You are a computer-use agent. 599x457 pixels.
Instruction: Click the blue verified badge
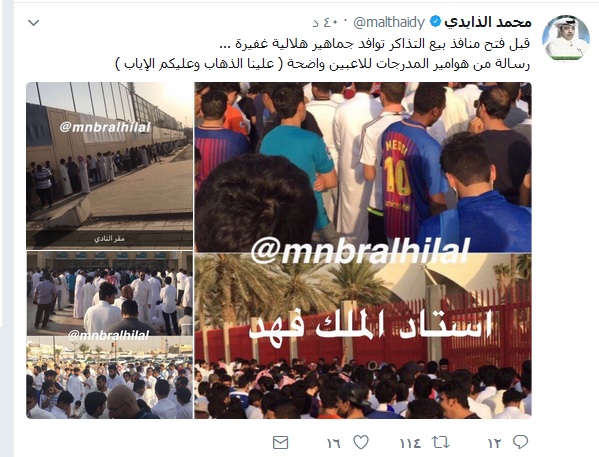click(435, 22)
